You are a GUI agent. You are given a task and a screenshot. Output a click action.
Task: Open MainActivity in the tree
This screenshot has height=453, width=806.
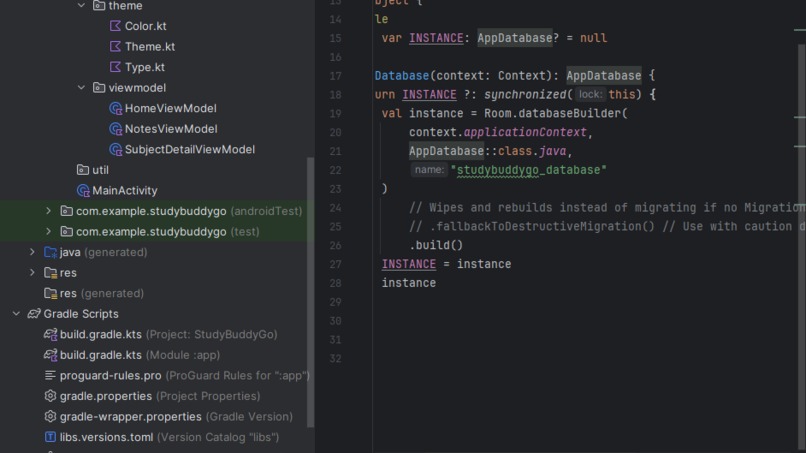tap(124, 190)
